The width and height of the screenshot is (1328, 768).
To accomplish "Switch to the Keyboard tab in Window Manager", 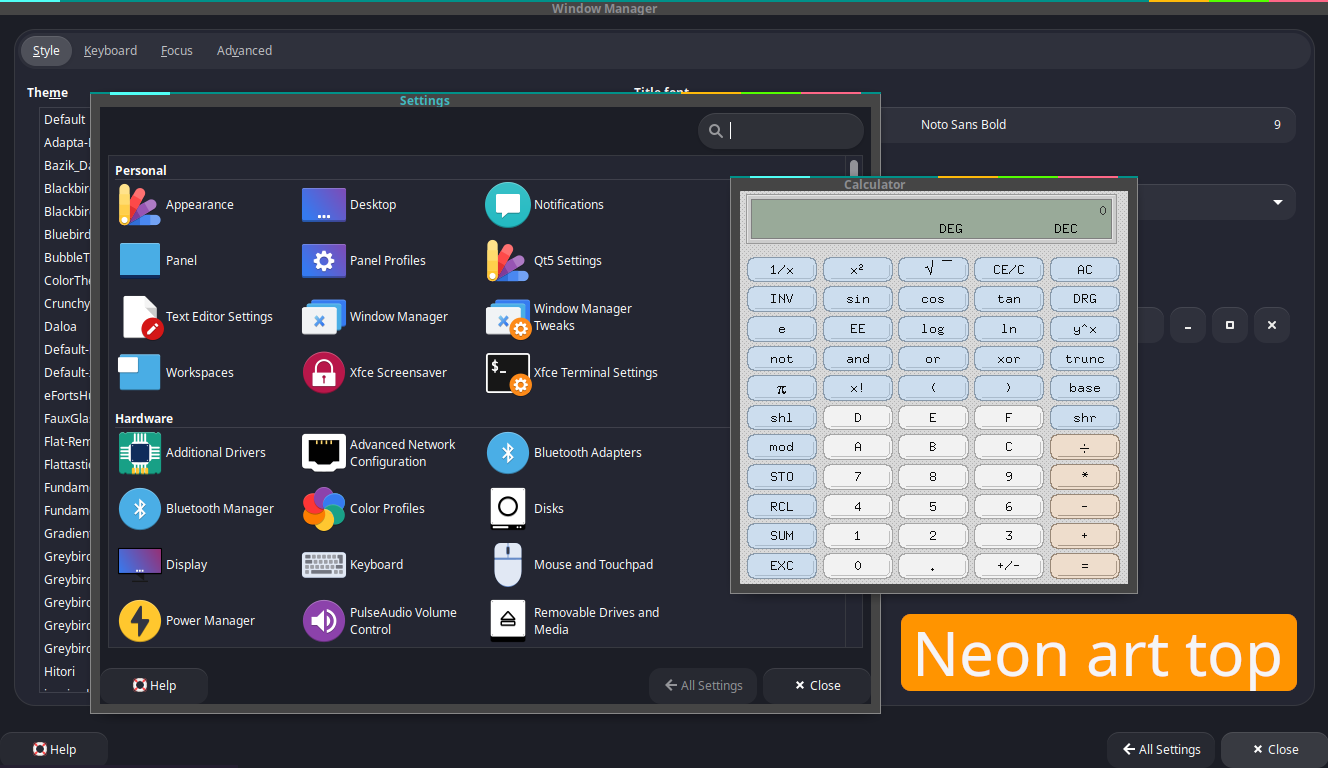I will click(110, 51).
